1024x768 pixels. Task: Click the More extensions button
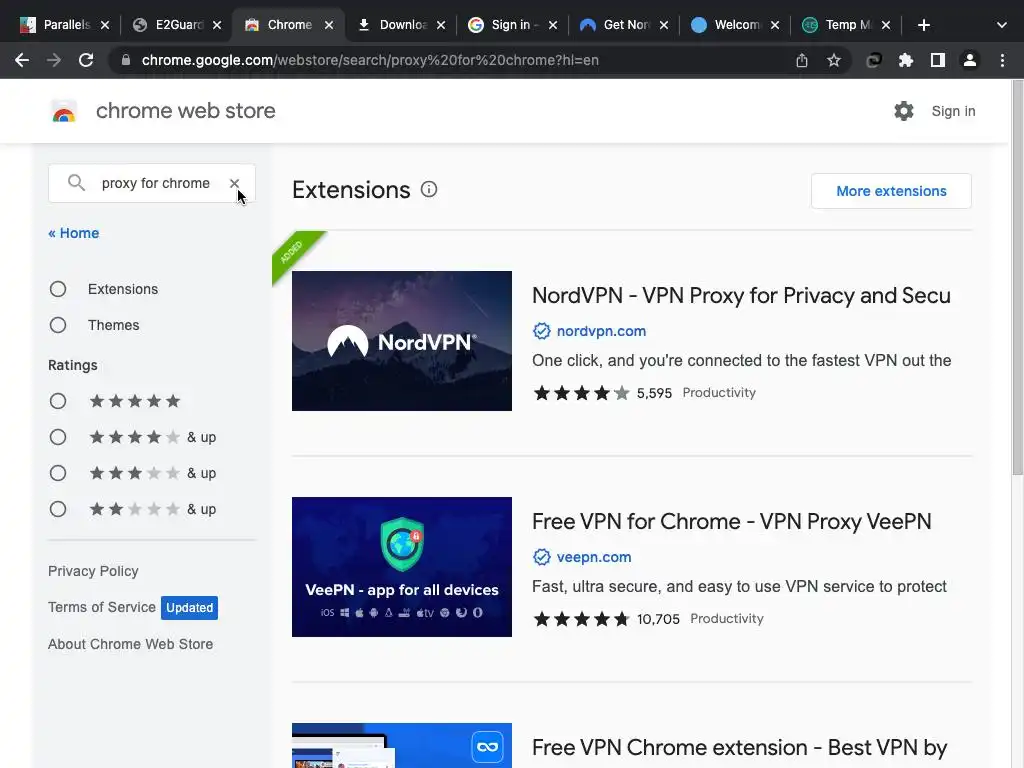(x=891, y=191)
